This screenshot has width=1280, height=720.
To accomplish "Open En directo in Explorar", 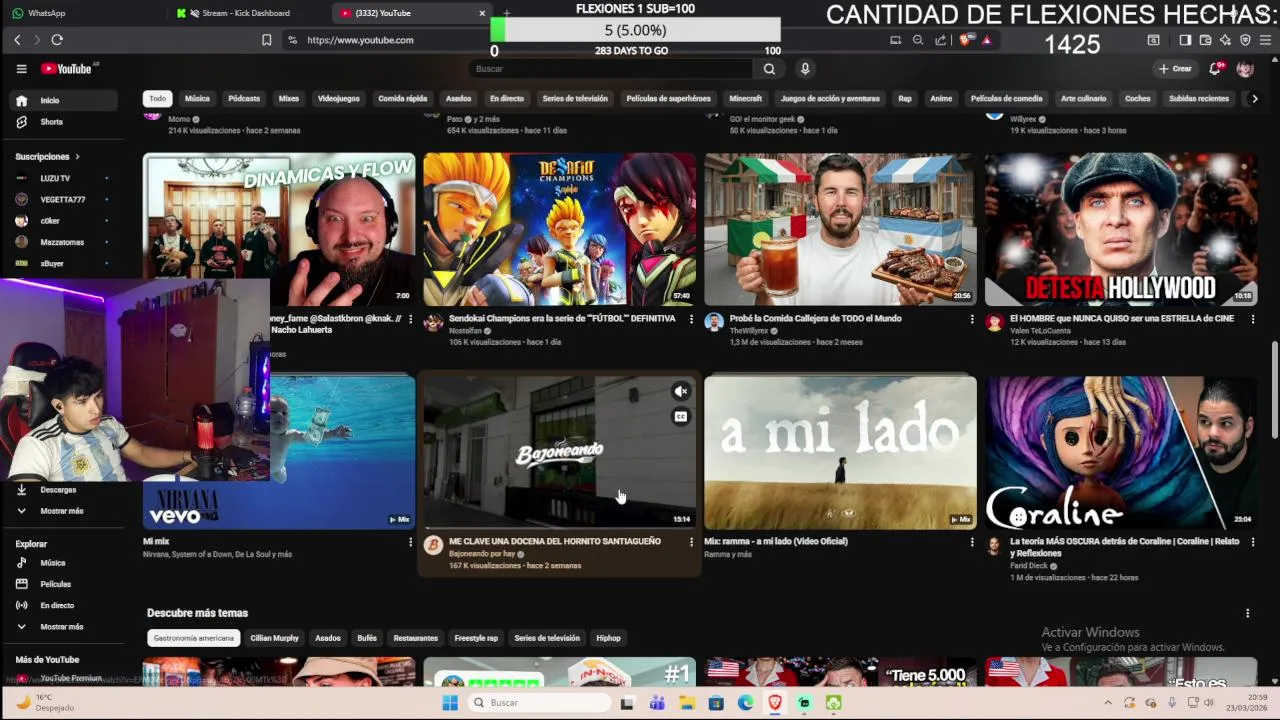I will point(61,606).
